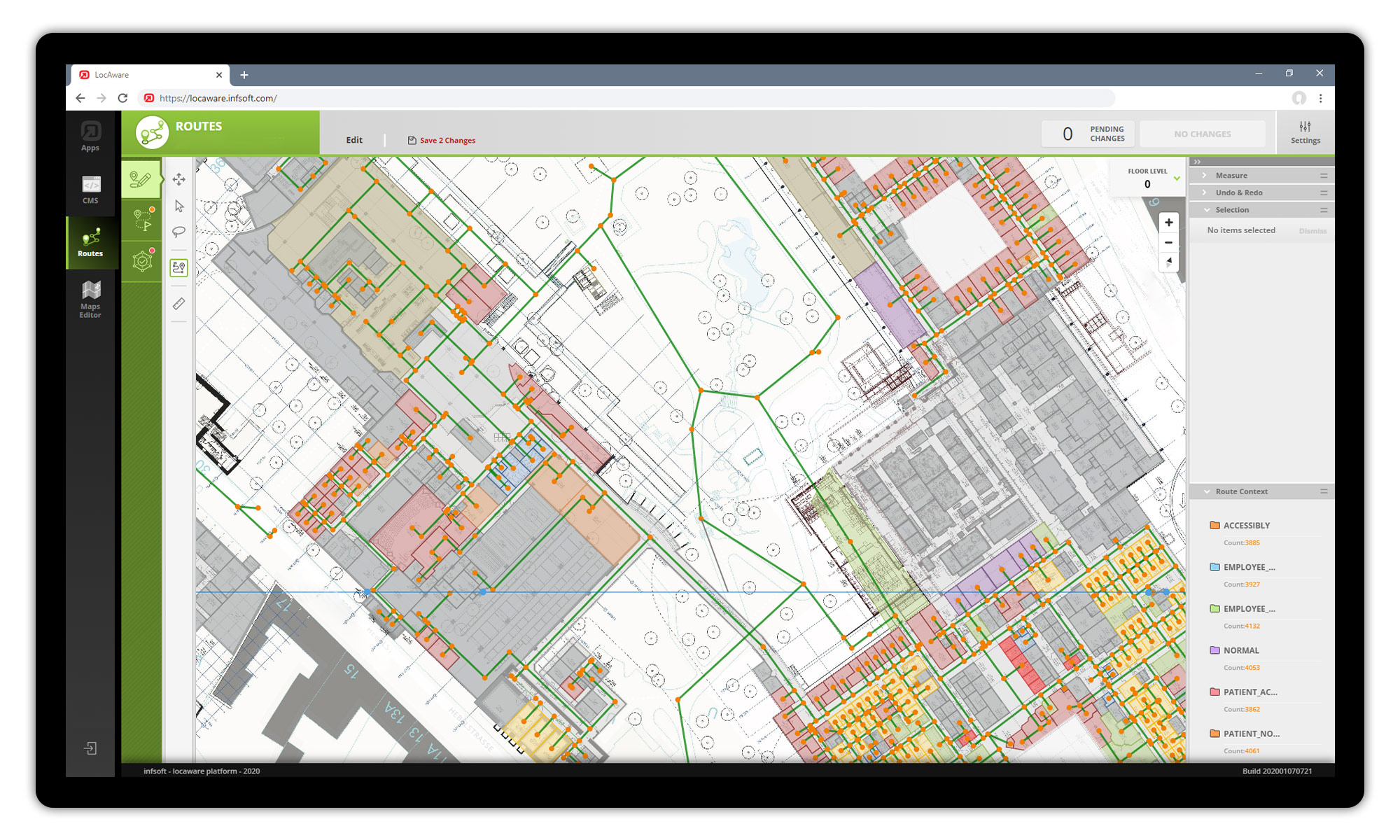Expand the Measure panel

pos(1231,176)
